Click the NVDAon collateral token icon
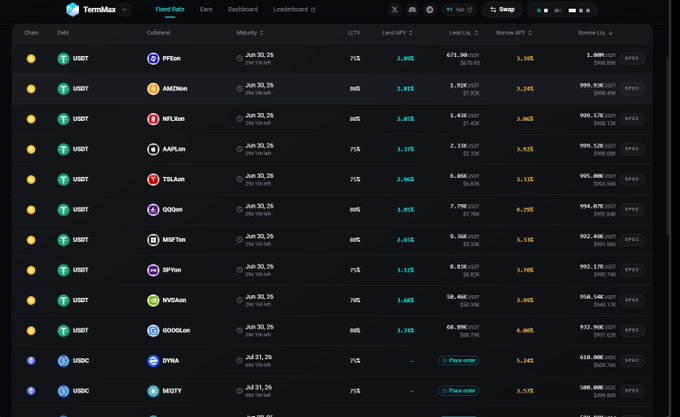 (153, 300)
